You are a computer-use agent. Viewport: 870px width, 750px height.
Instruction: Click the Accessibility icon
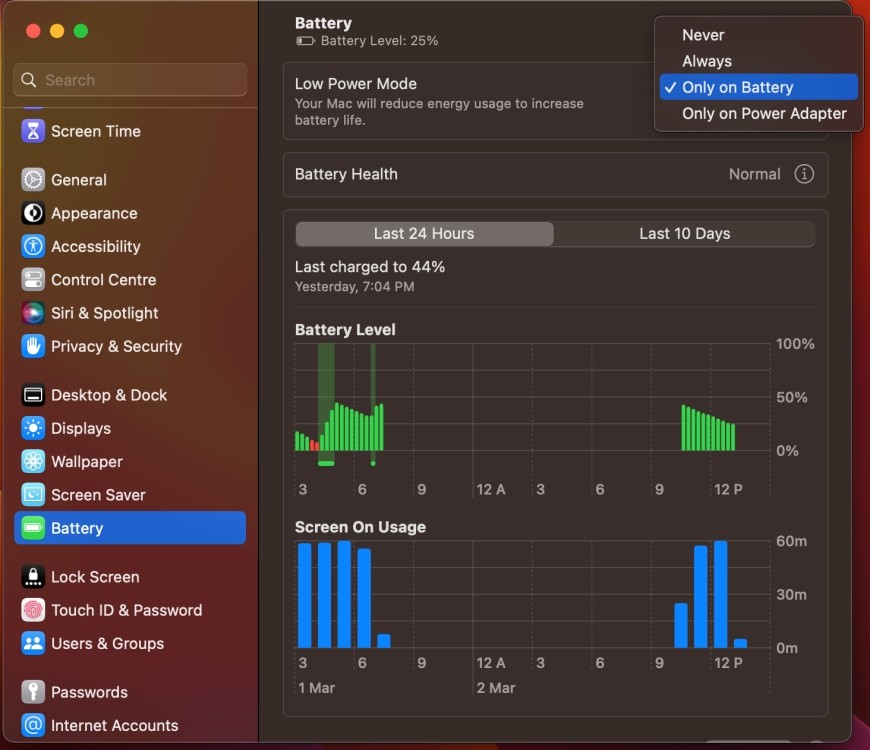click(x=33, y=246)
